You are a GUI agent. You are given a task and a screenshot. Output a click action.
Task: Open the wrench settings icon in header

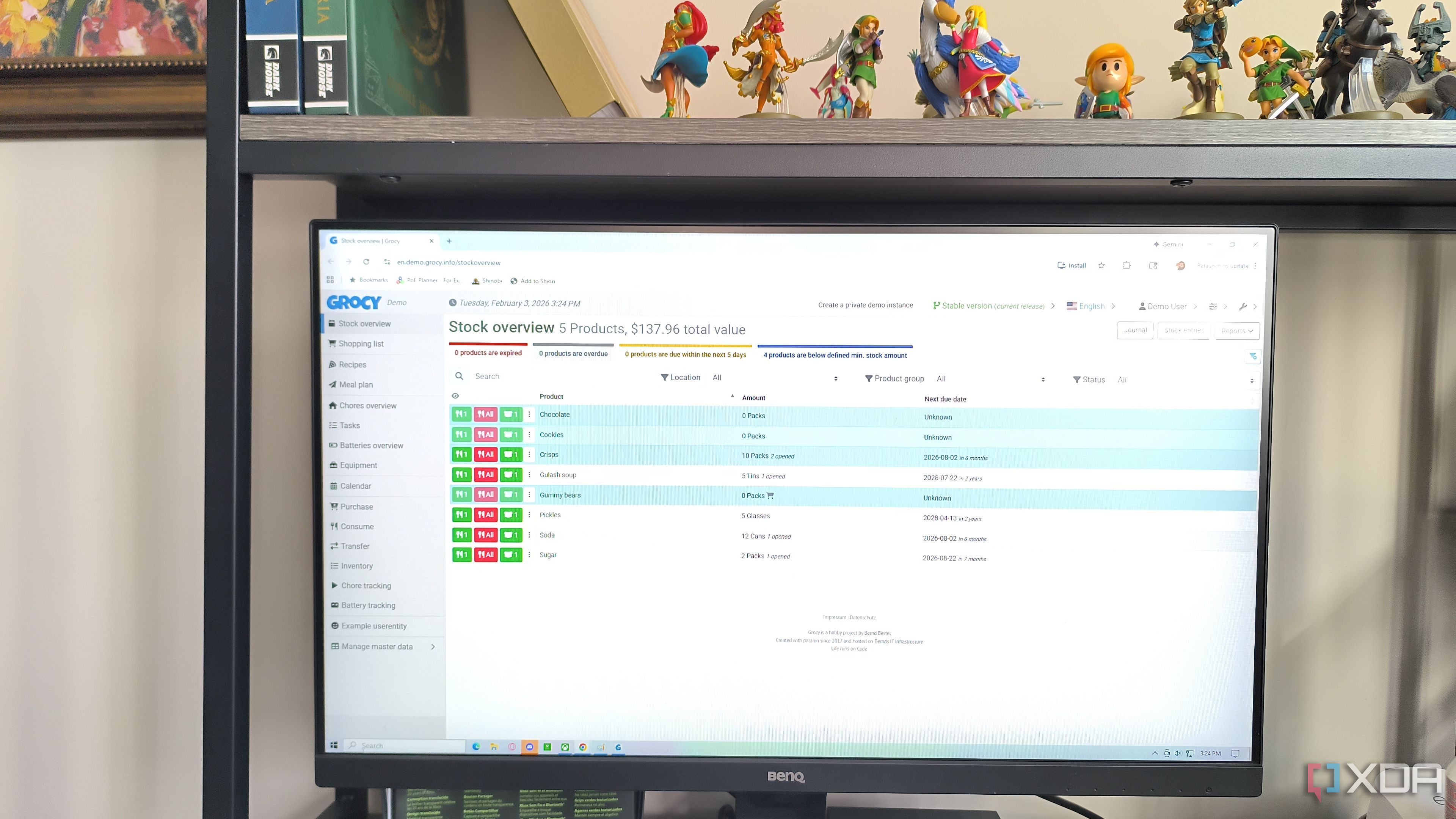(x=1243, y=307)
